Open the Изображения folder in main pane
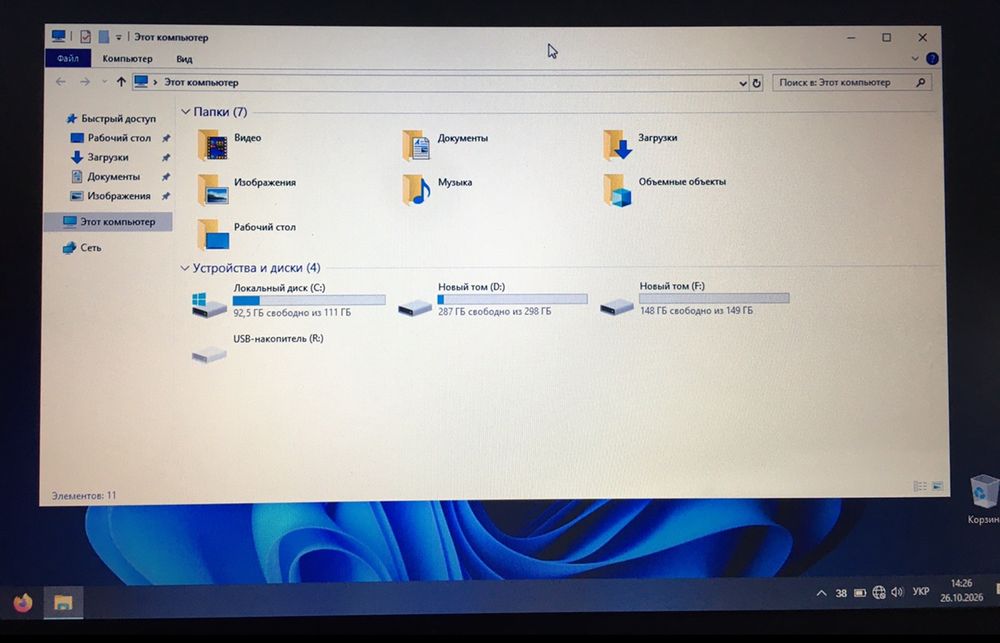The width and height of the screenshot is (1000, 643). pos(246,189)
